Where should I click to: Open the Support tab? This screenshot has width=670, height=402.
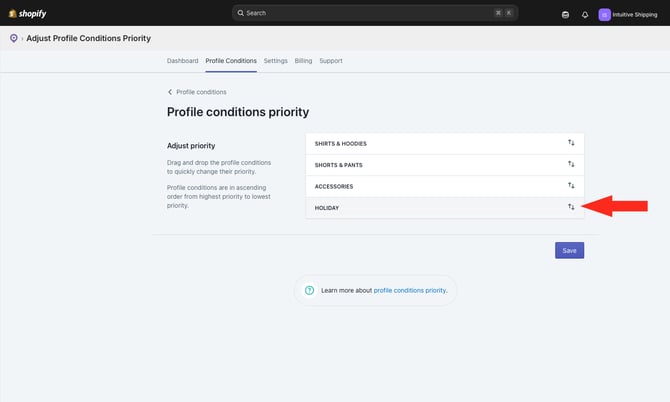coord(331,61)
